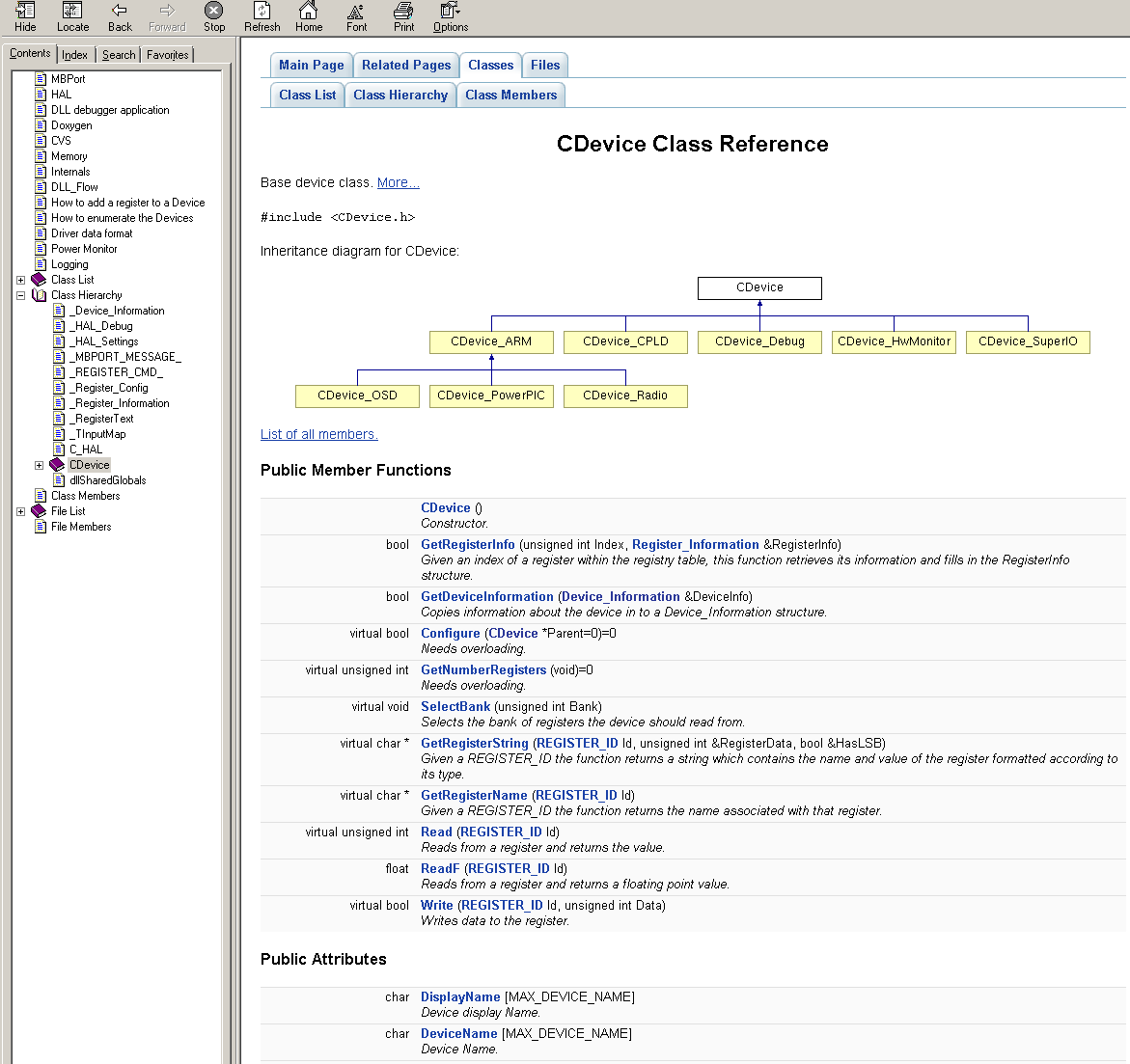Screen dimensions: 1130x1064
Task: Refresh the current help page
Action: tap(262, 16)
